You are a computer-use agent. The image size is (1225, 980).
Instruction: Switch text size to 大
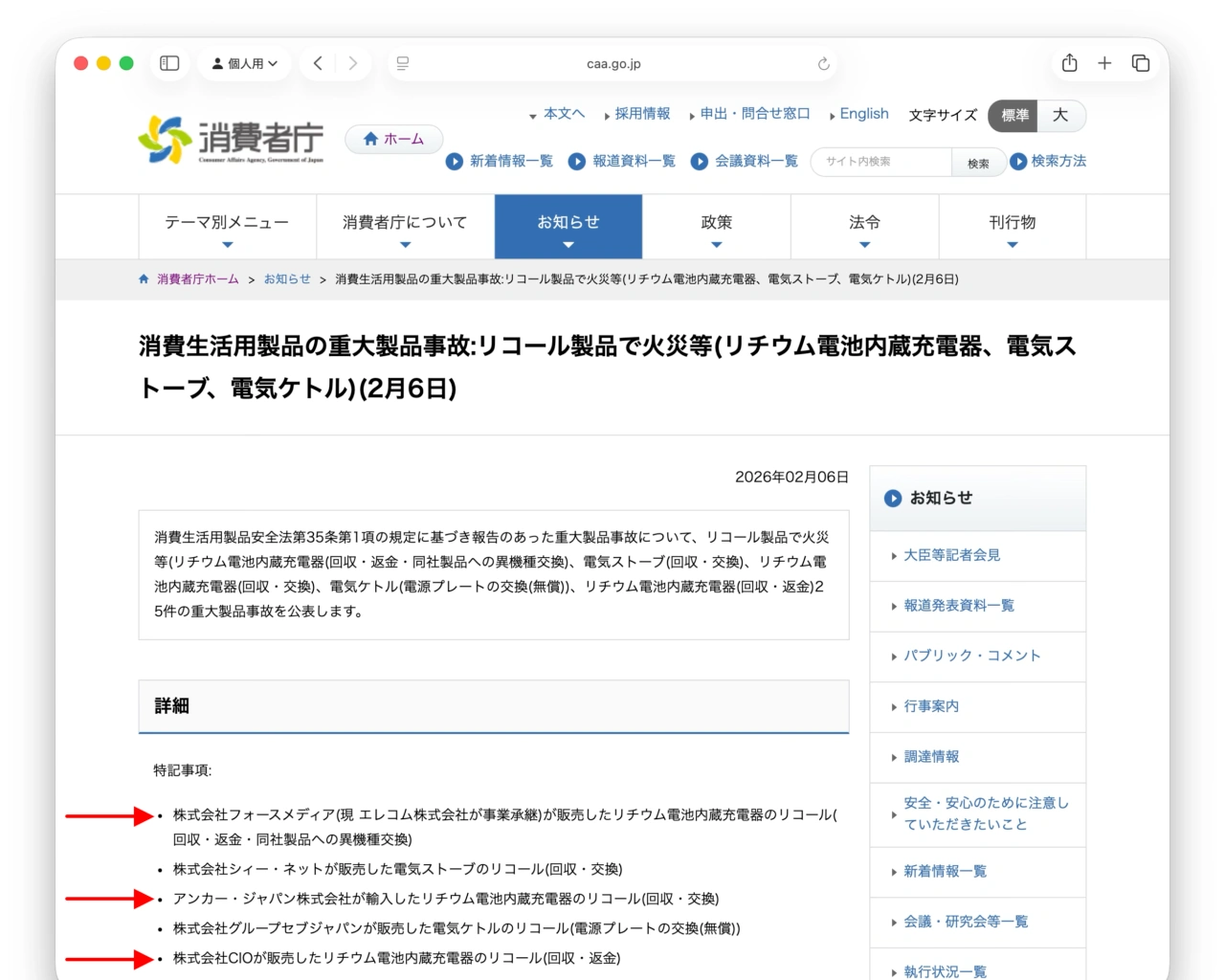(x=1059, y=116)
